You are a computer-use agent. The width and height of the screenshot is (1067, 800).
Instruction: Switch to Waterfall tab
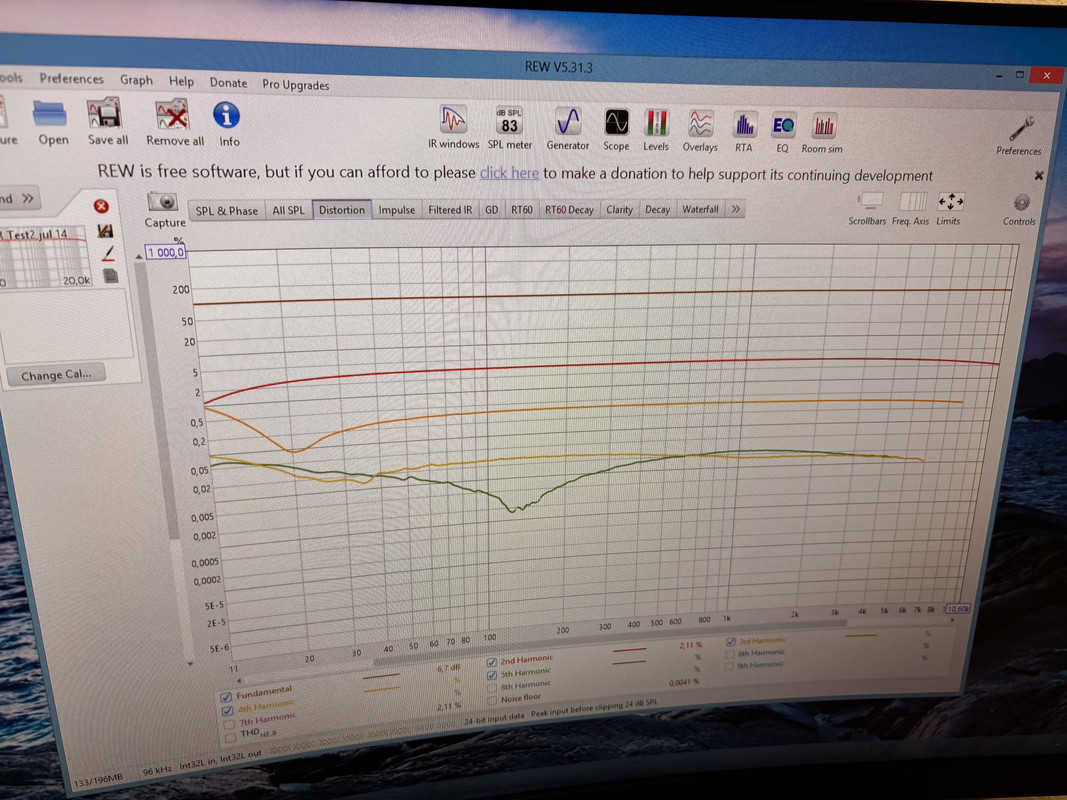[700, 210]
